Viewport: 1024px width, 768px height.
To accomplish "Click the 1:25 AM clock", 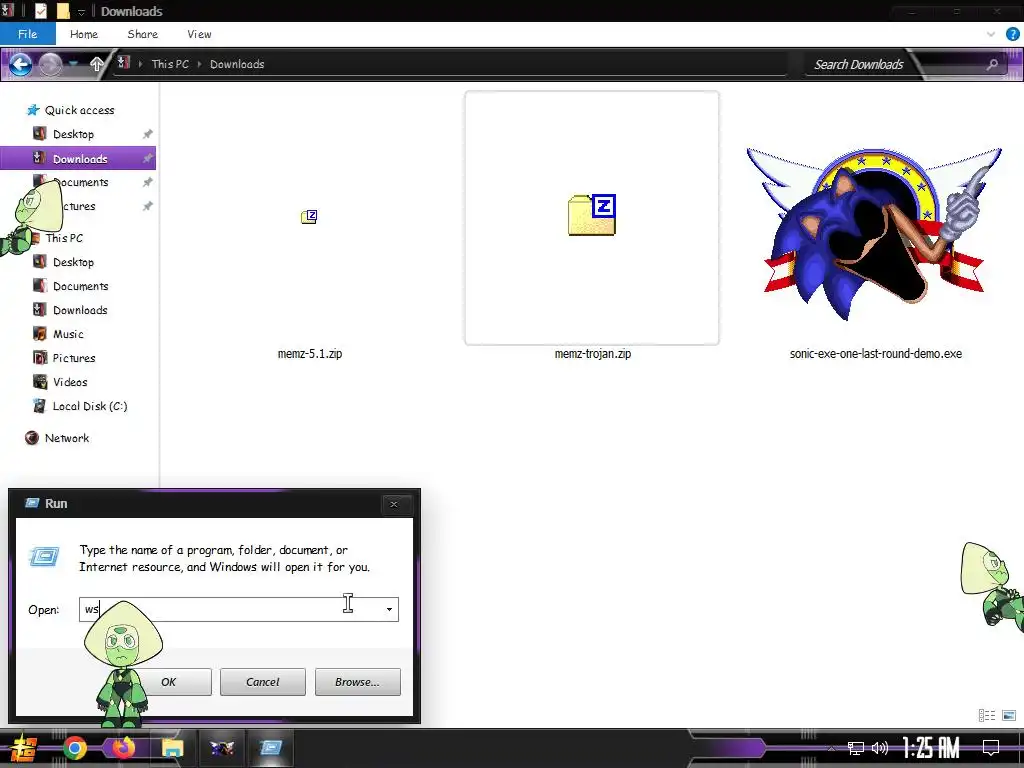I will click(x=931, y=748).
